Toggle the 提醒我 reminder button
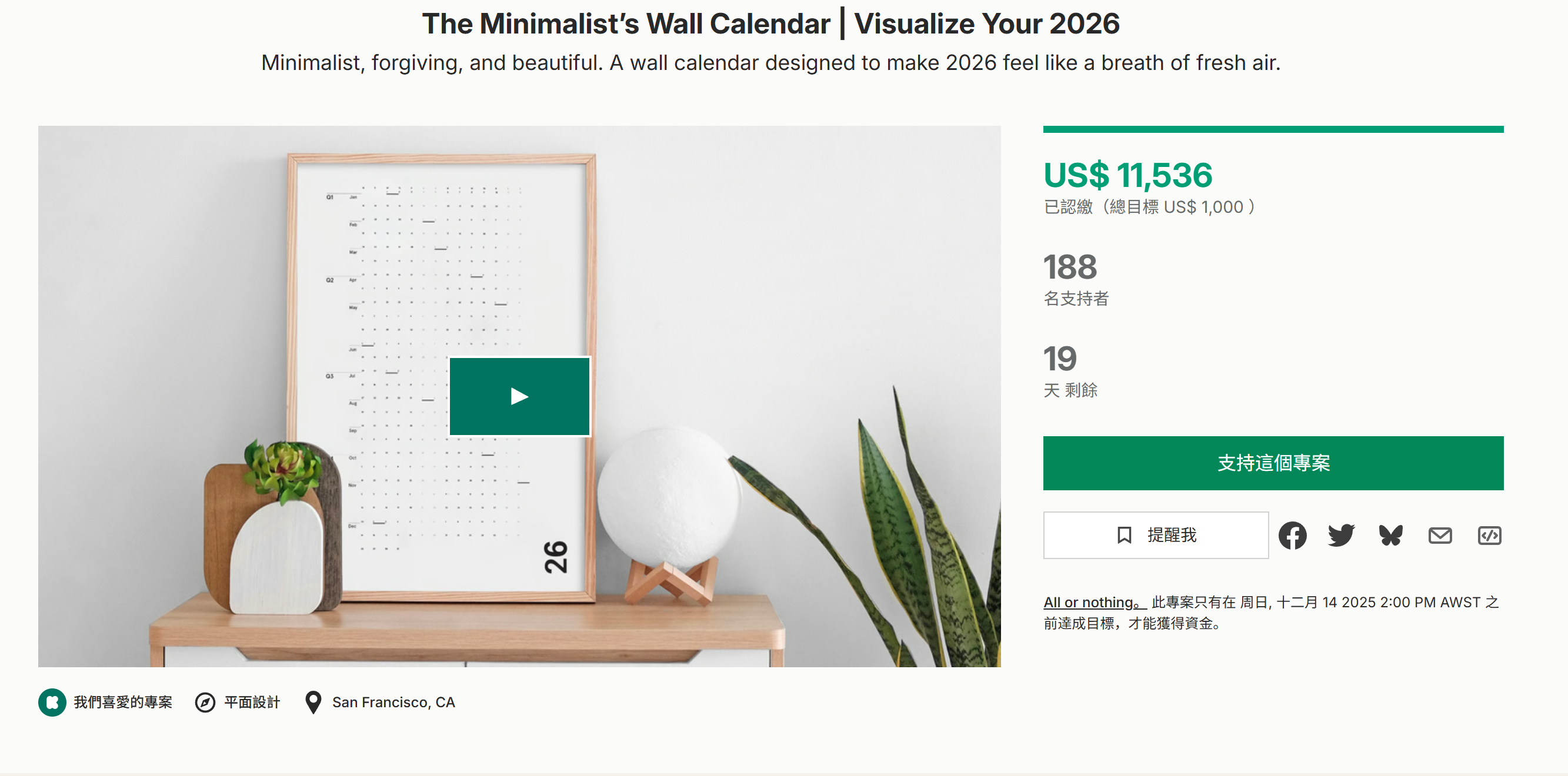The image size is (1568, 776). click(x=1155, y=535)
